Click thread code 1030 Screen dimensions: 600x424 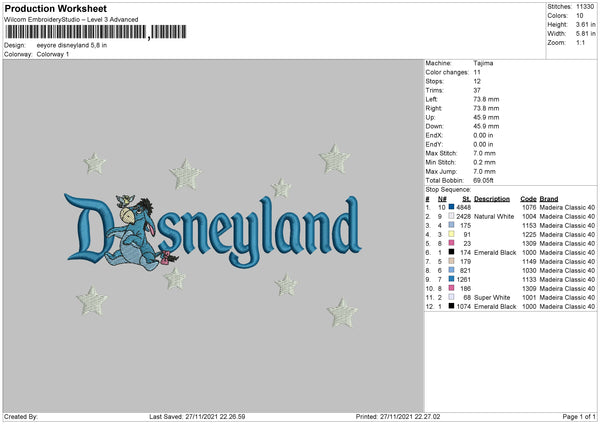(529, 271)
